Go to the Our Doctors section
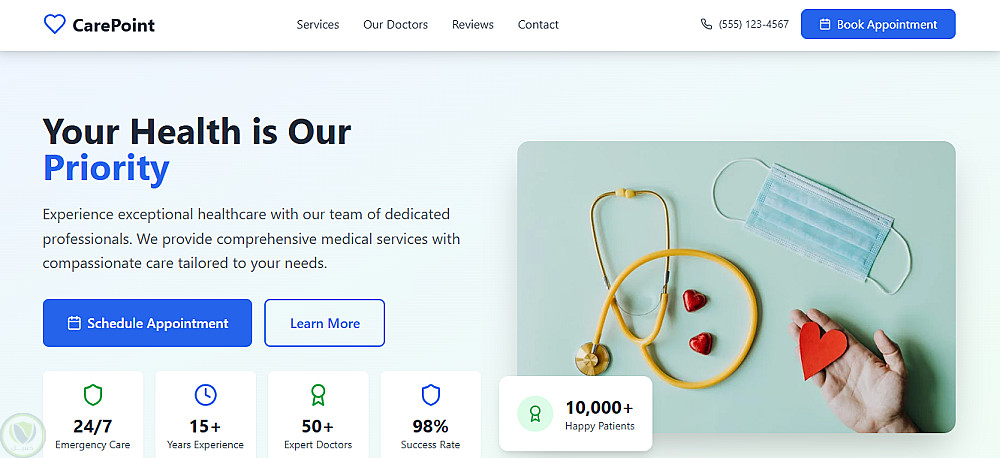1000x458 pixels. tap(395, 25)
